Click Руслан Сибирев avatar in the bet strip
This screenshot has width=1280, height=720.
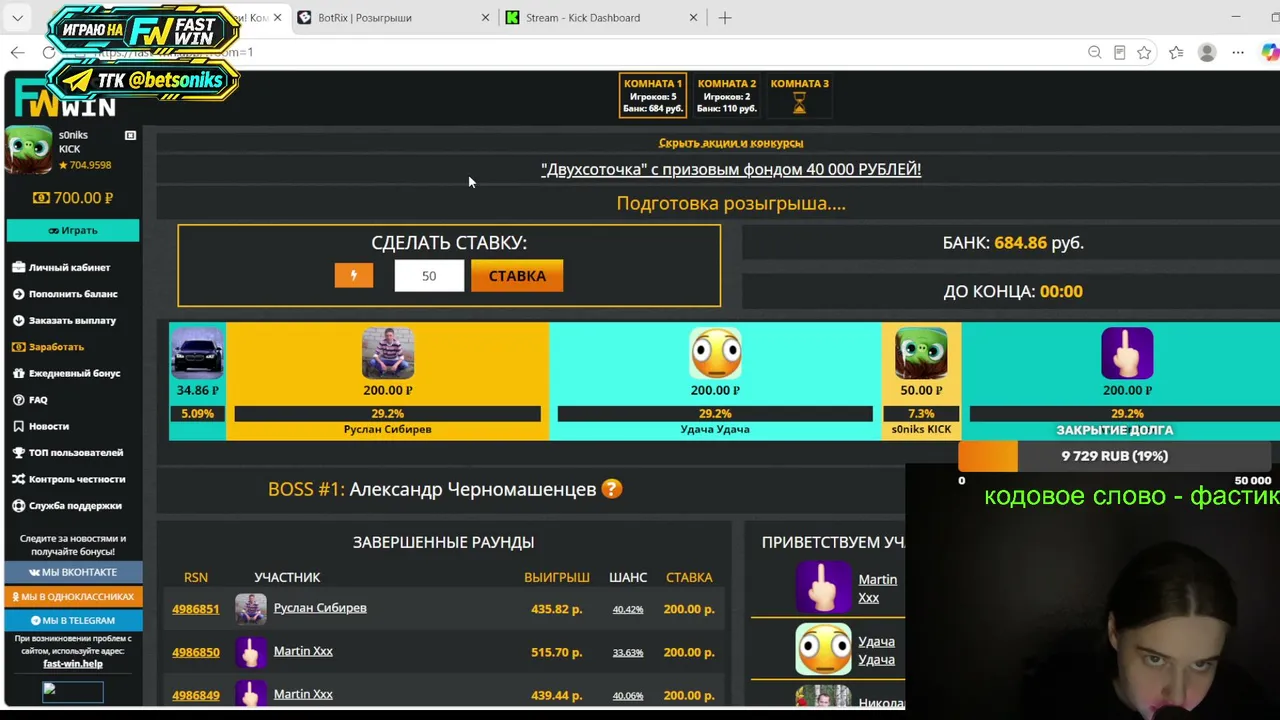(x=388, y=353)
